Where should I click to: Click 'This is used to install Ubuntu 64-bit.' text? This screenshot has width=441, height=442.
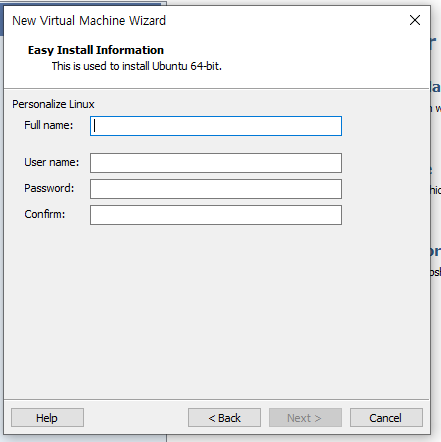(x=136, y=66)
